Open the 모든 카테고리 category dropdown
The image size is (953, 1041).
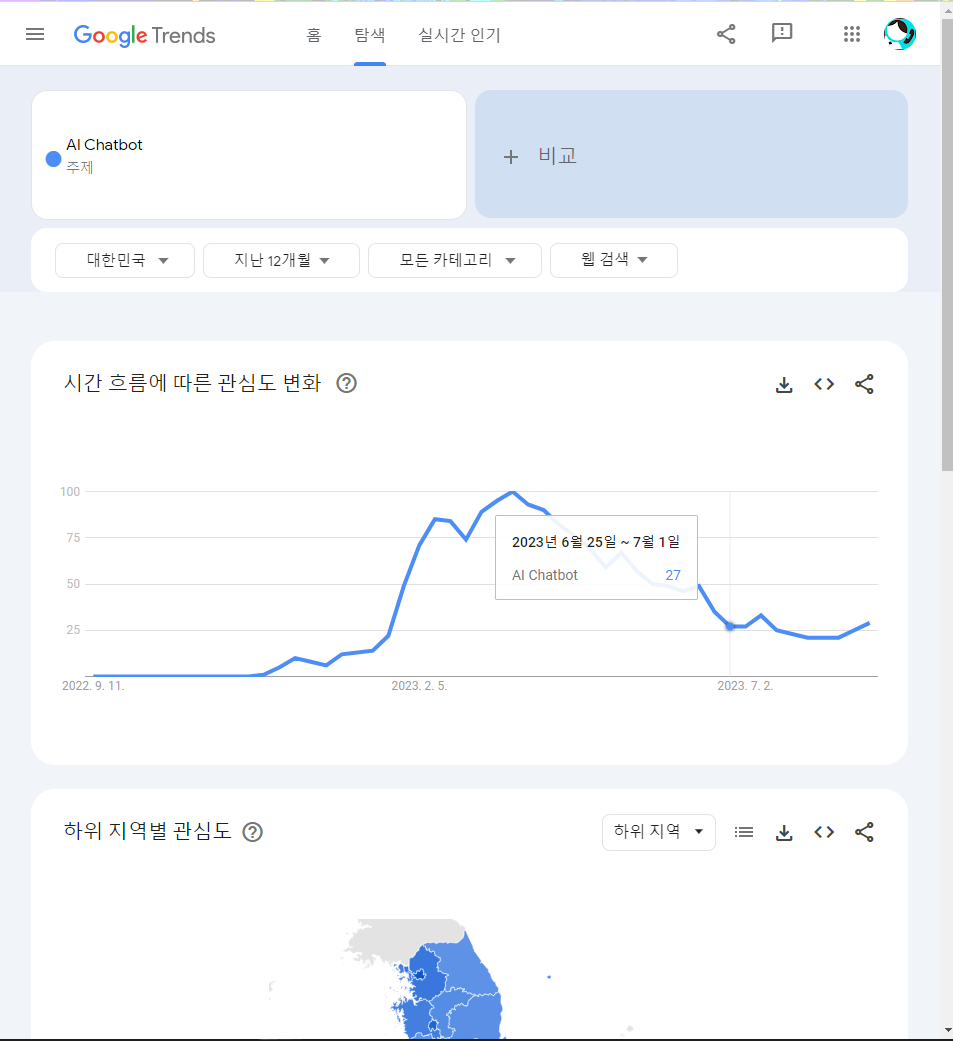pos(455,260)
